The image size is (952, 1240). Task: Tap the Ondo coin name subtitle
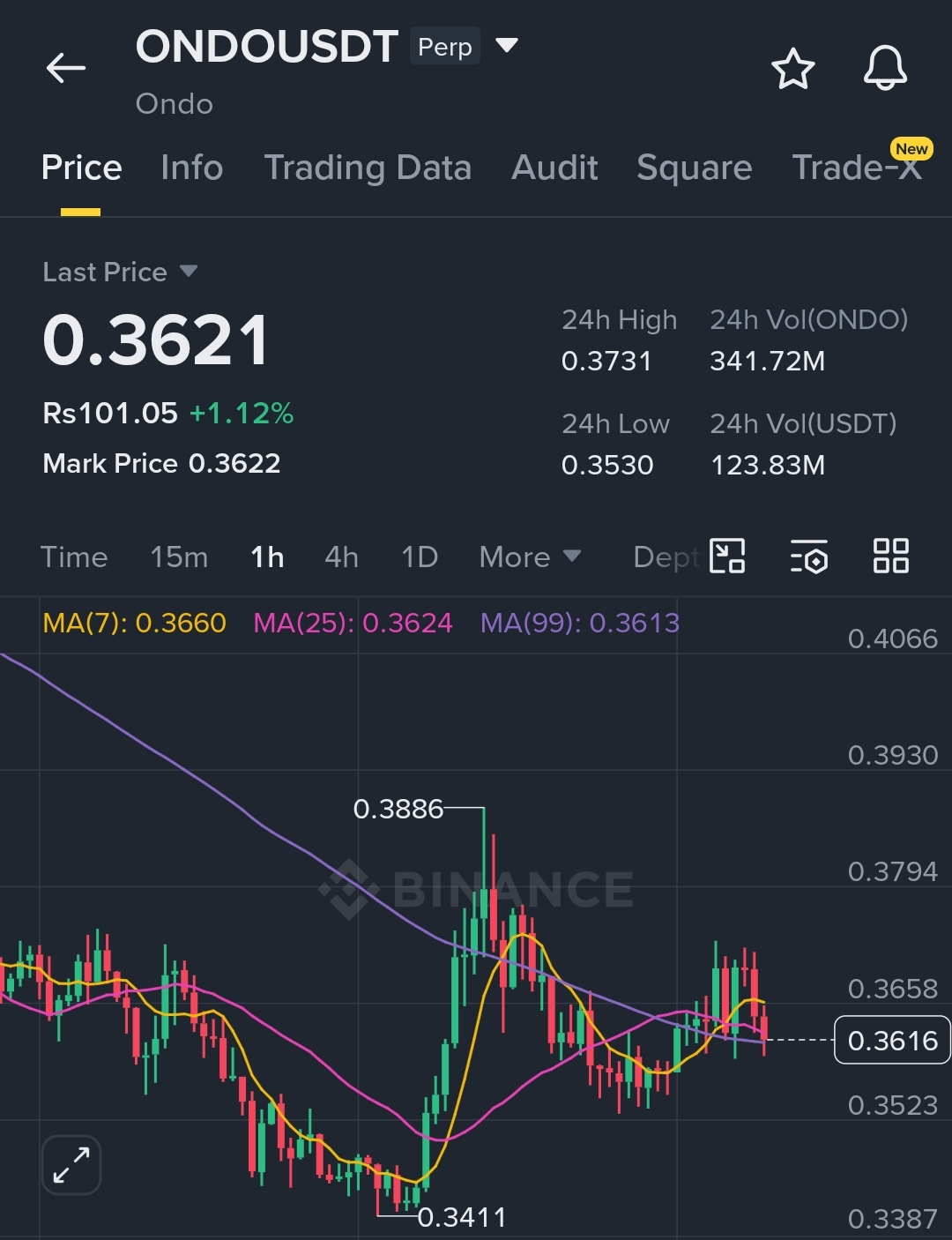point(175,104)
